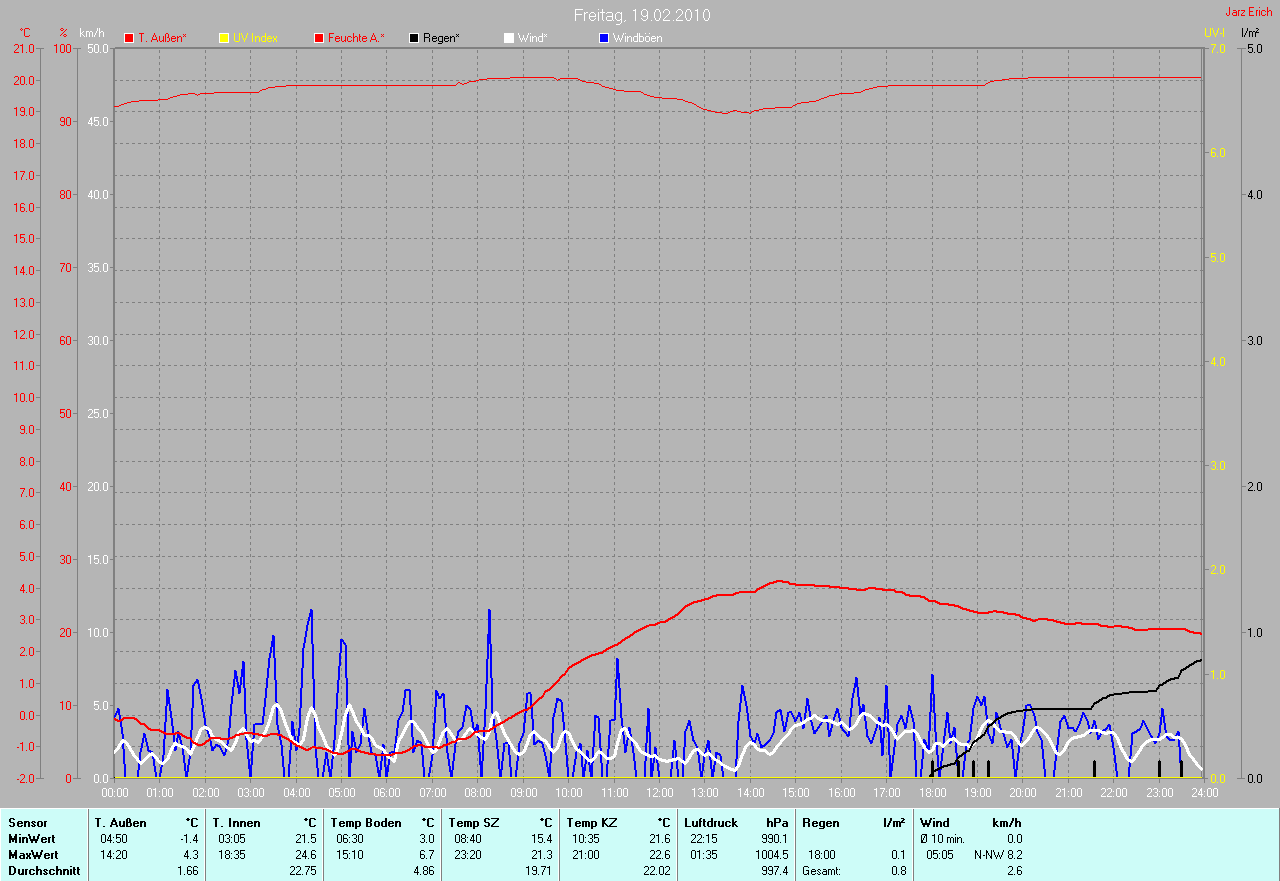Click the Regen Gesamt value 0.8
Screen dimensions: 1280x881
897,871
